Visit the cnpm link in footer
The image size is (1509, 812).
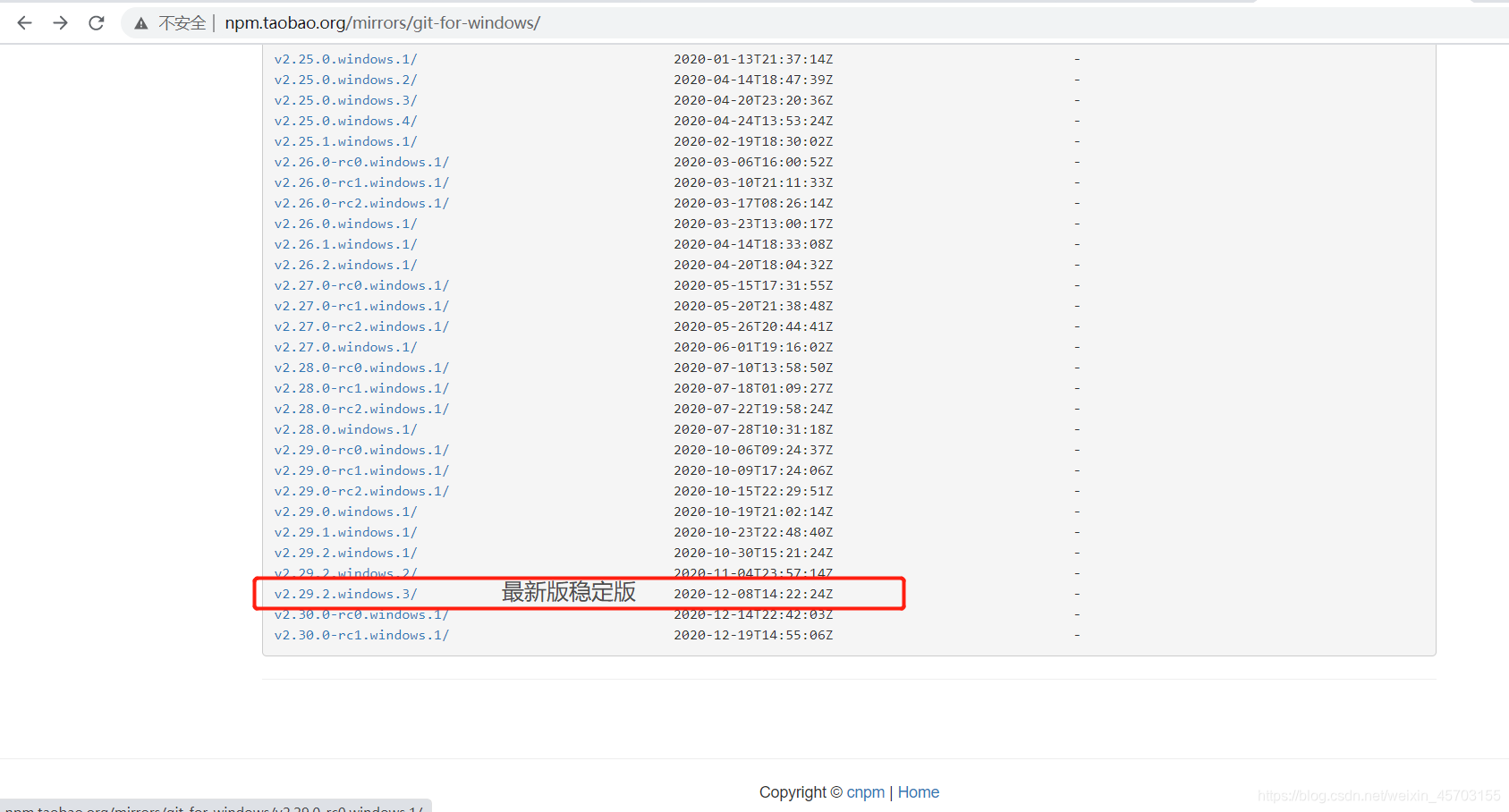click(865, 792)
